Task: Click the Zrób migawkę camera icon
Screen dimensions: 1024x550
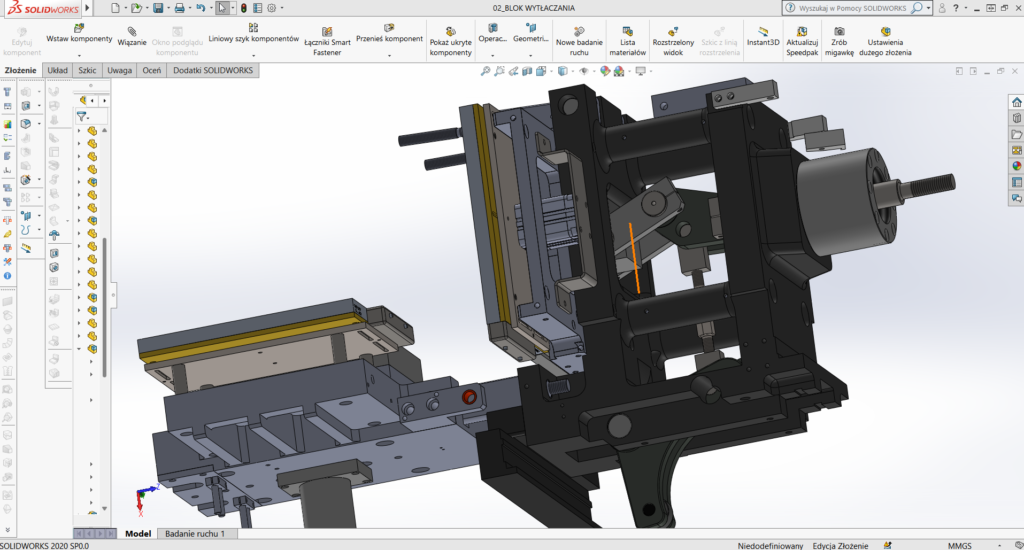Action: click(x=838, y=31)
